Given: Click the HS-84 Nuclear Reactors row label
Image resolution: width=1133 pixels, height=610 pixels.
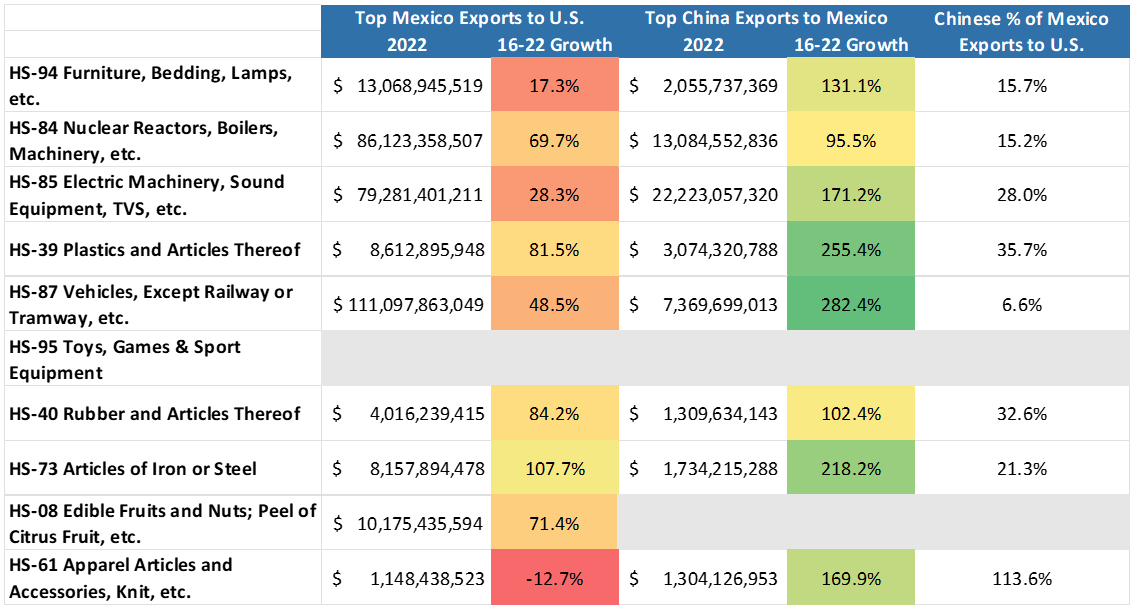Looking at the screenshot, I should [143, 141].
